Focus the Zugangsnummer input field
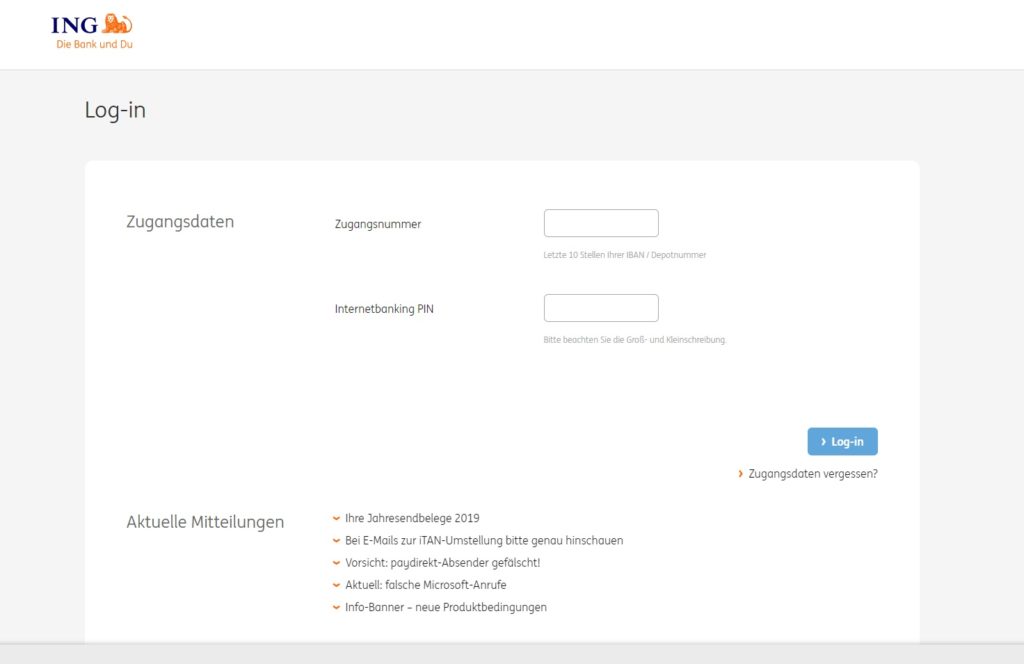This screenshot has width=1024, height=664. coord(601,223)
